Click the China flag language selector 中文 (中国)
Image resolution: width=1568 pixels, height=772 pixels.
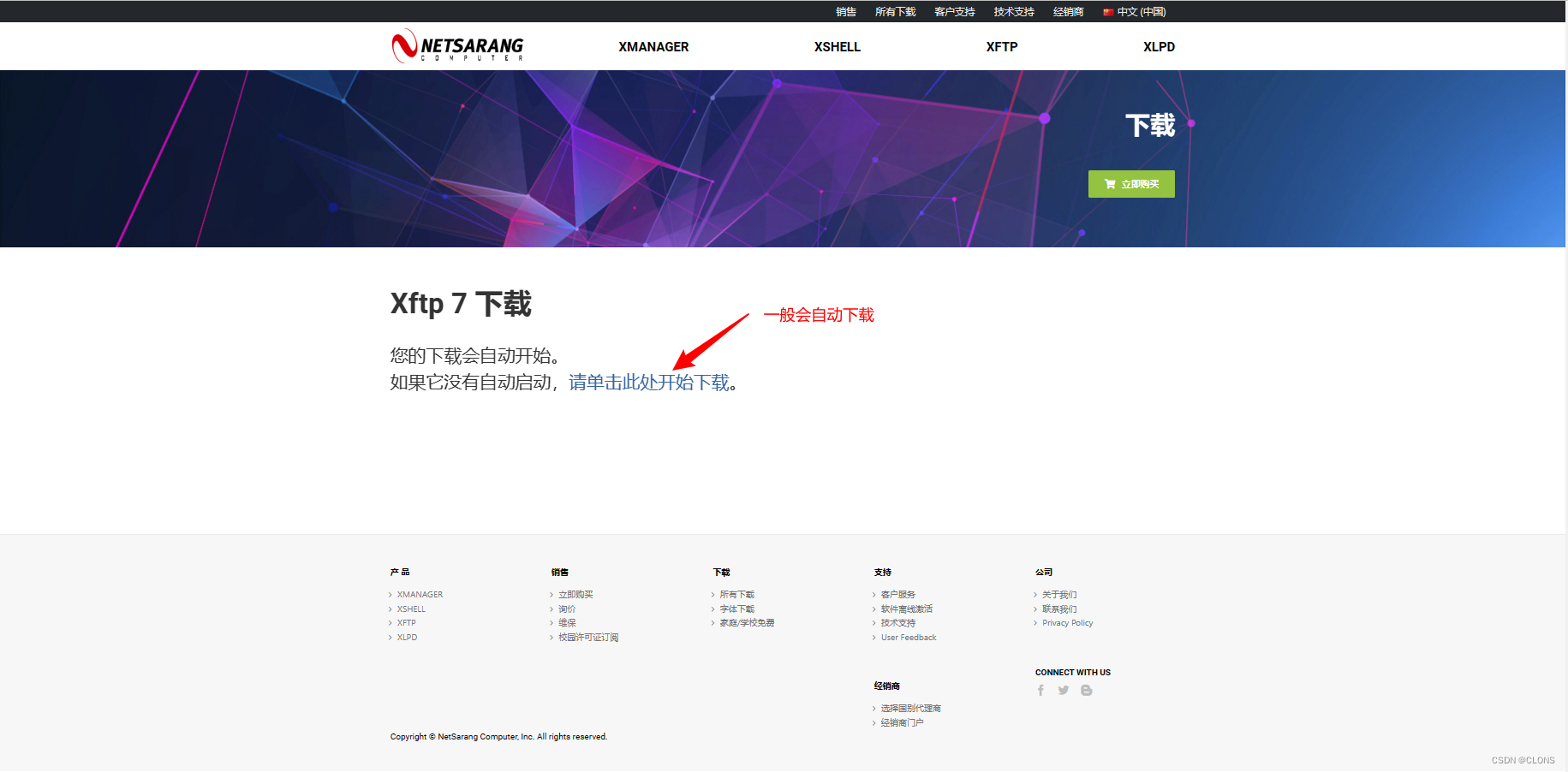point(1135,12)
